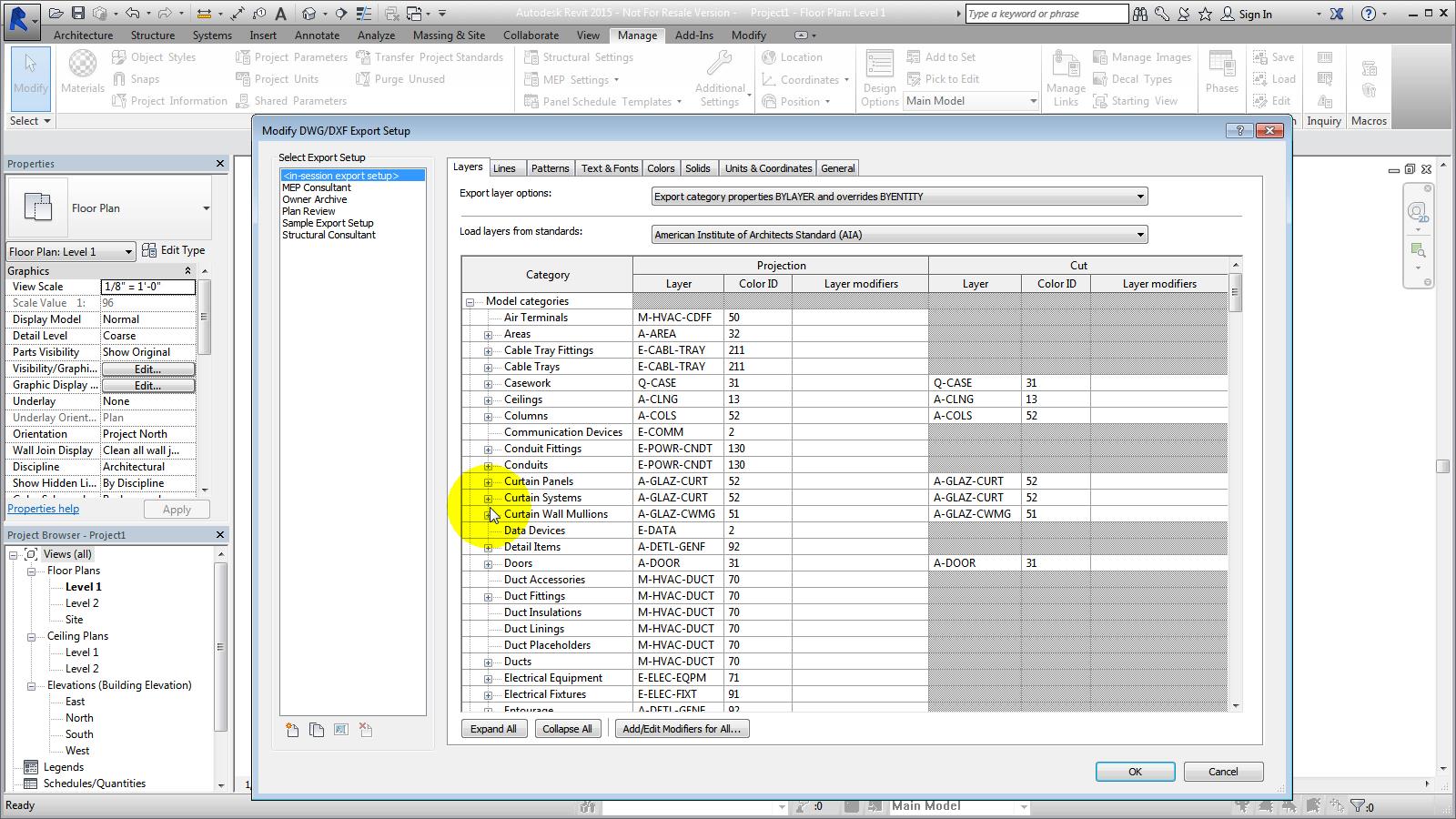Click the View Scale value field
Screen dimensions: 1456x819
(148, 287)
